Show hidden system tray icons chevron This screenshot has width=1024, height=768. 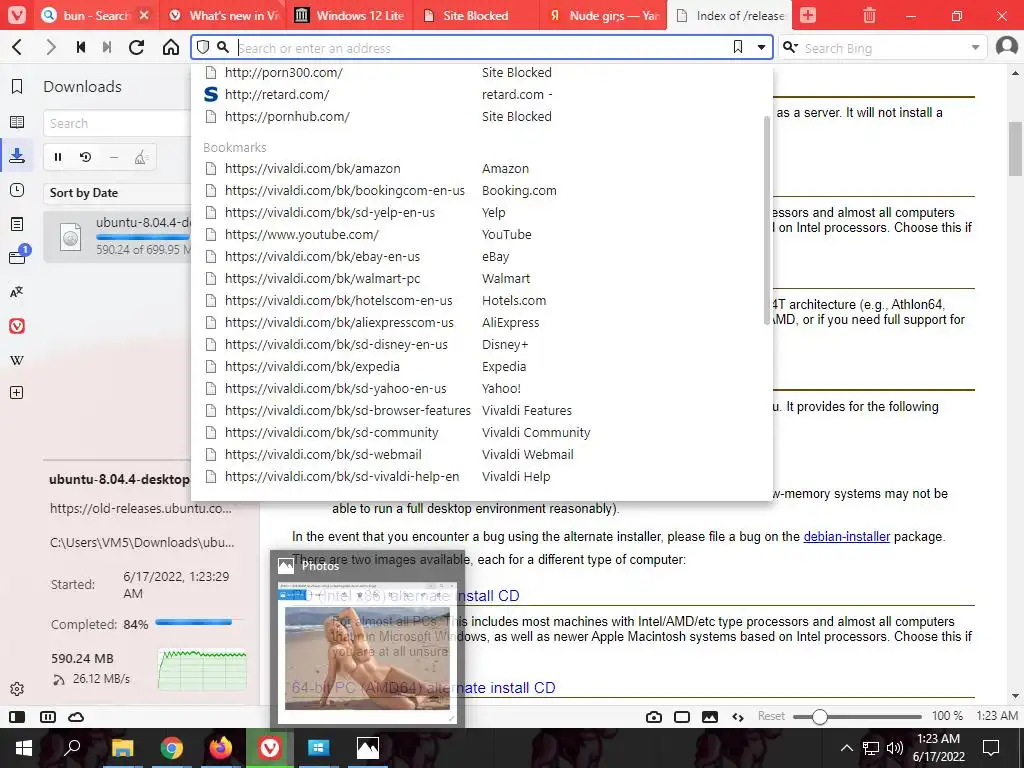[846, 748]
